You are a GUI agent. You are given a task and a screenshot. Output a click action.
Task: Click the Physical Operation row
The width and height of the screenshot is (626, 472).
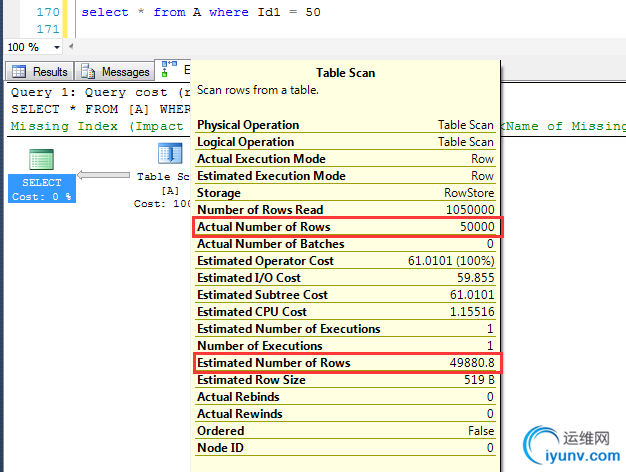345,125
